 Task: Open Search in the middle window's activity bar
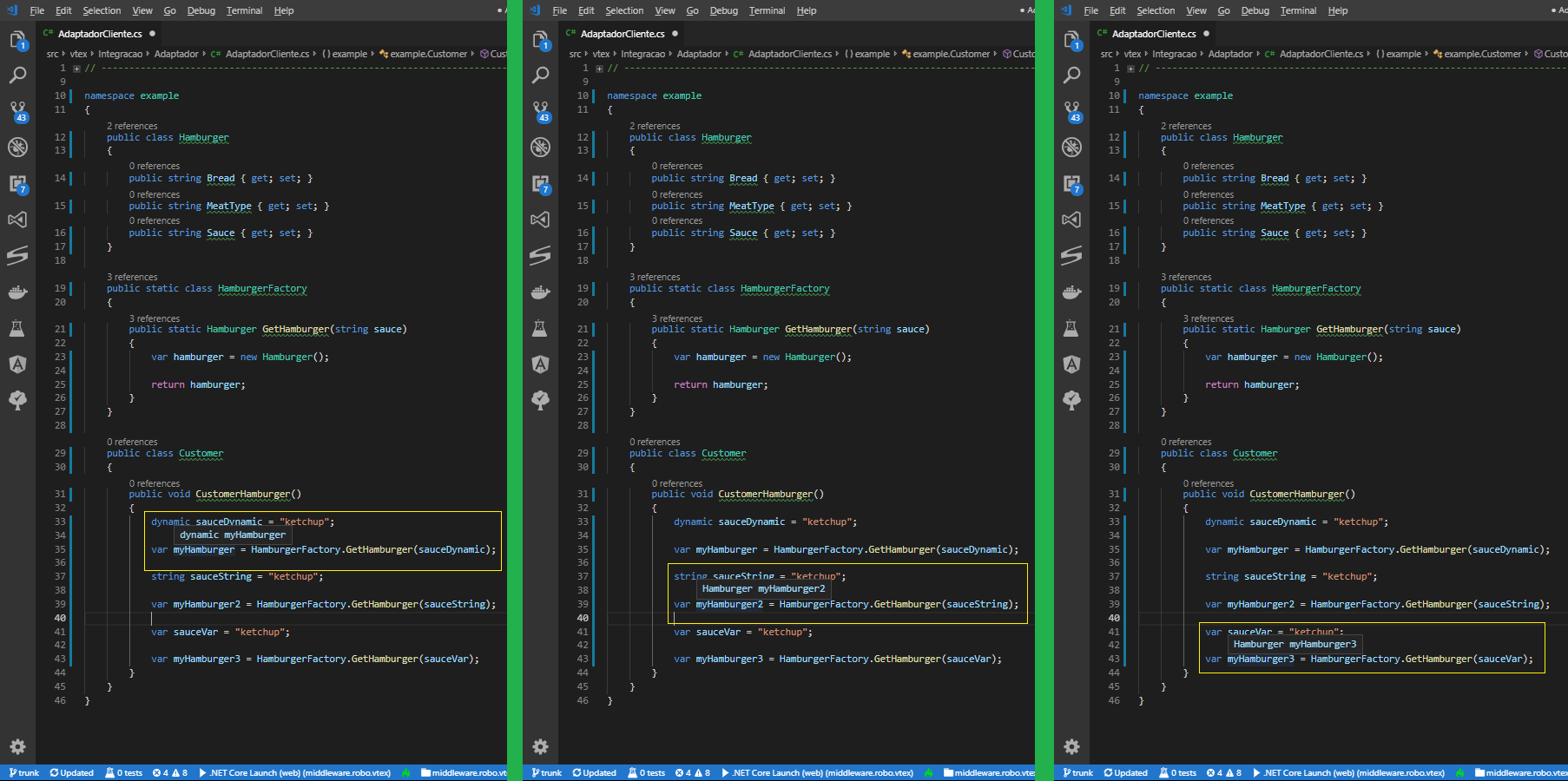tap(540, 75)
